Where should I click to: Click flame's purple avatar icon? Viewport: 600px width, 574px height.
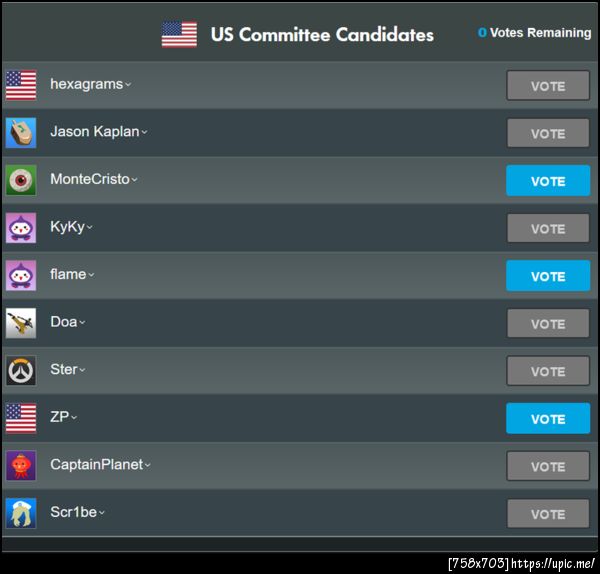(x=21, y=275)
